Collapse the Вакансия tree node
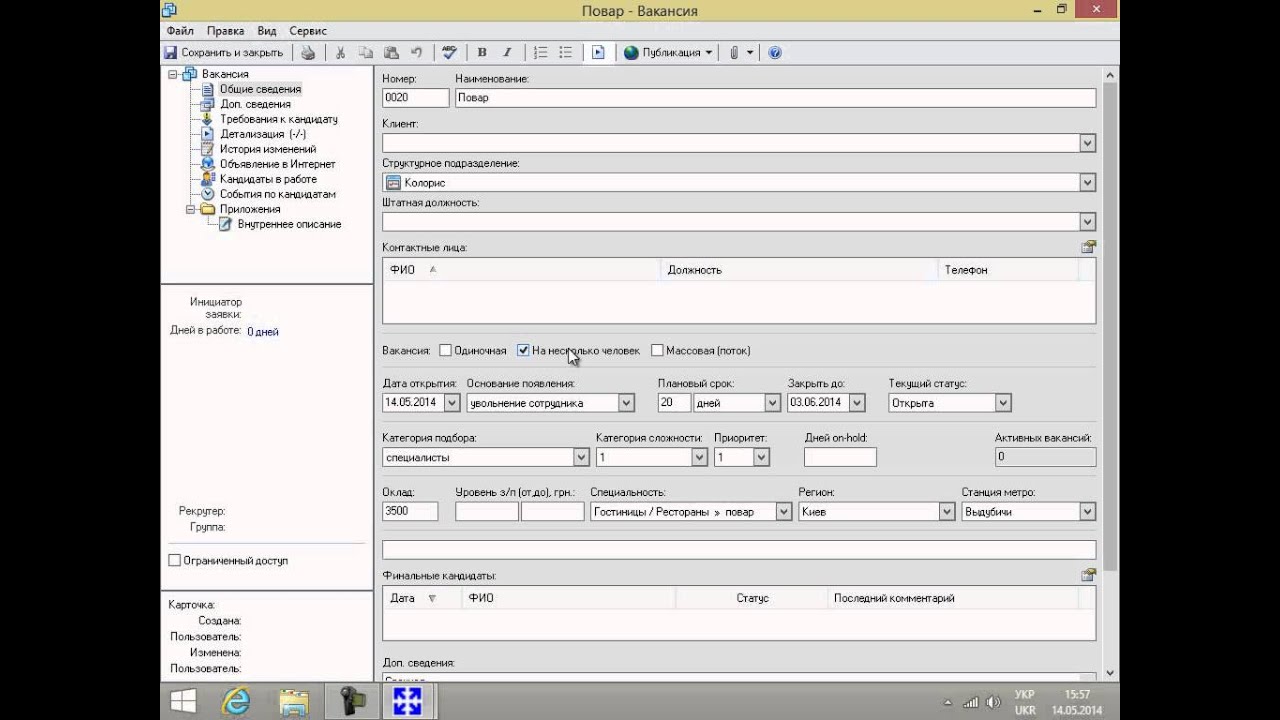Screen dimensions: 1280x720 pos(173,74)
